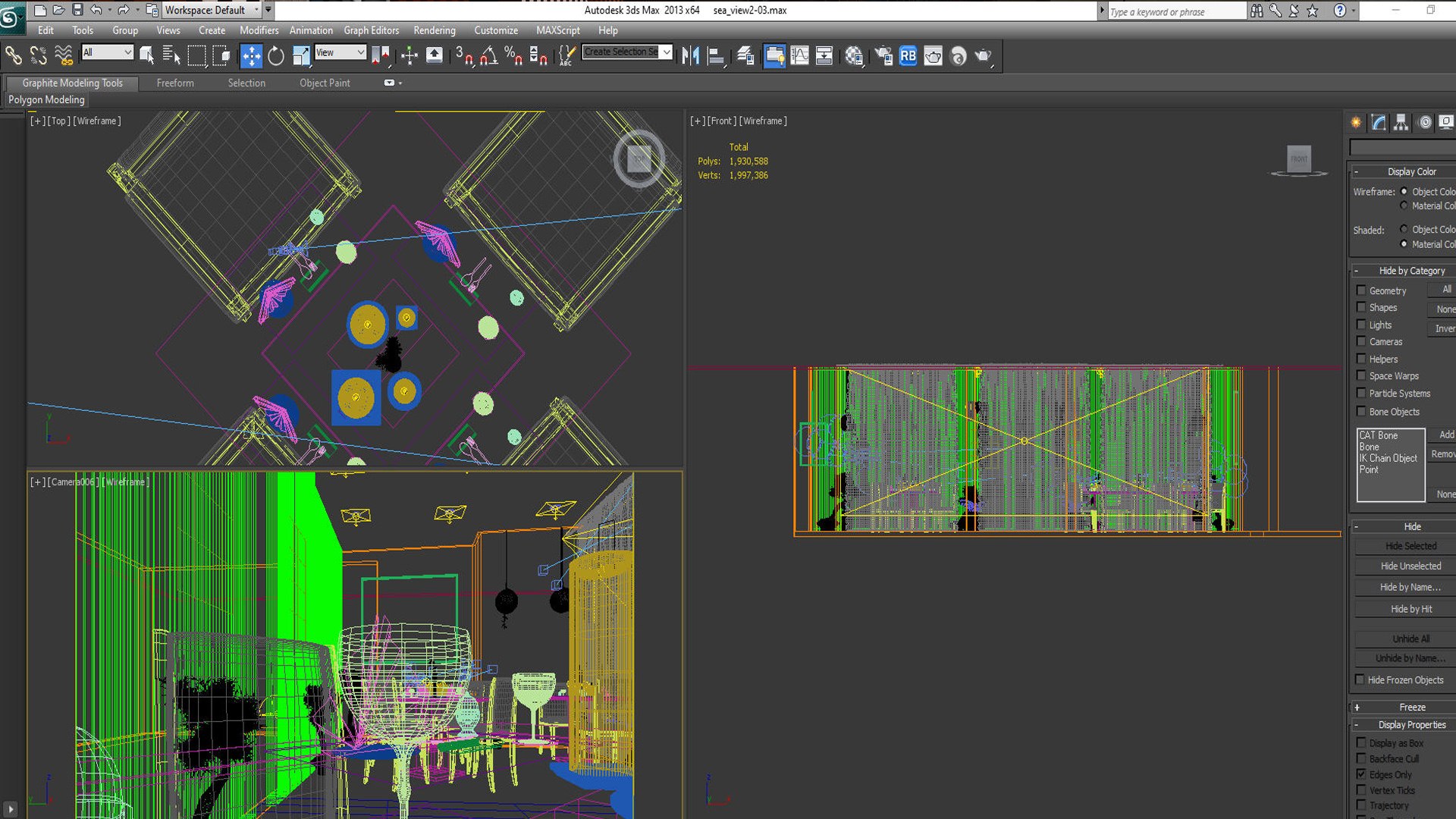Click the Align tool icon

click(x=715, y=55)
